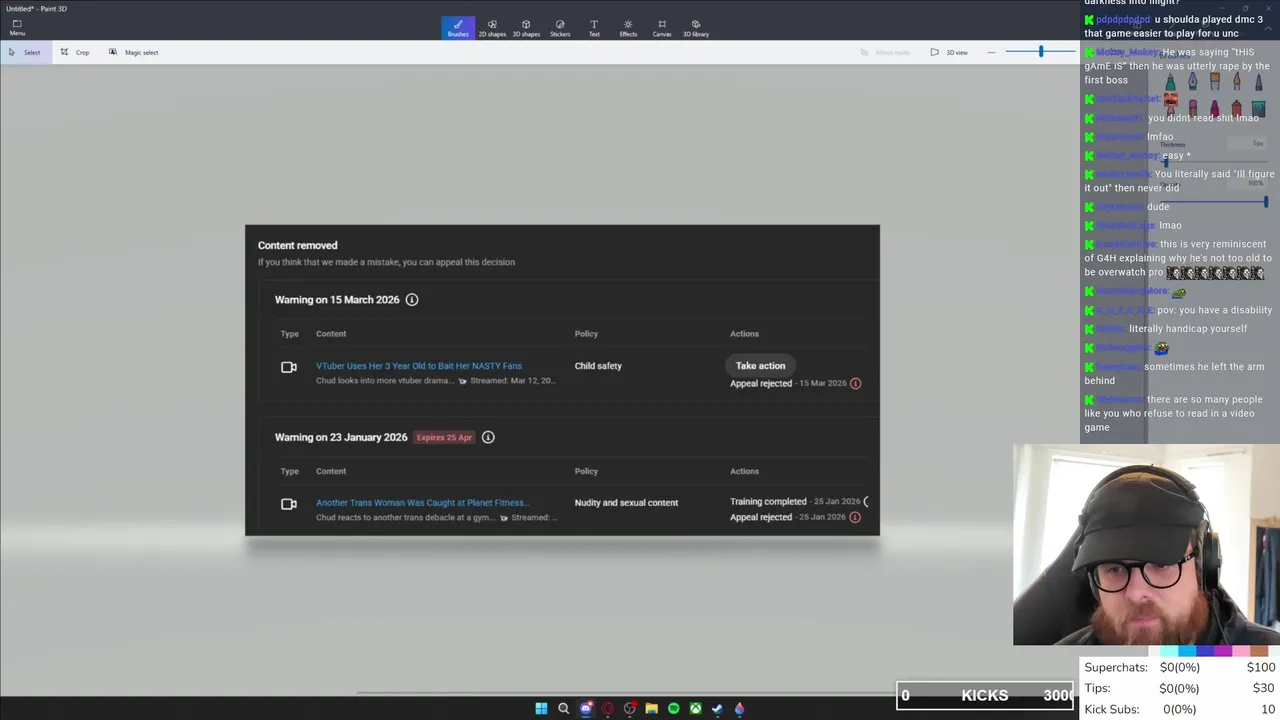The width and height of the screenshot is (1280, 720).
Task: Open the Canvas settings
Action: 662,28
